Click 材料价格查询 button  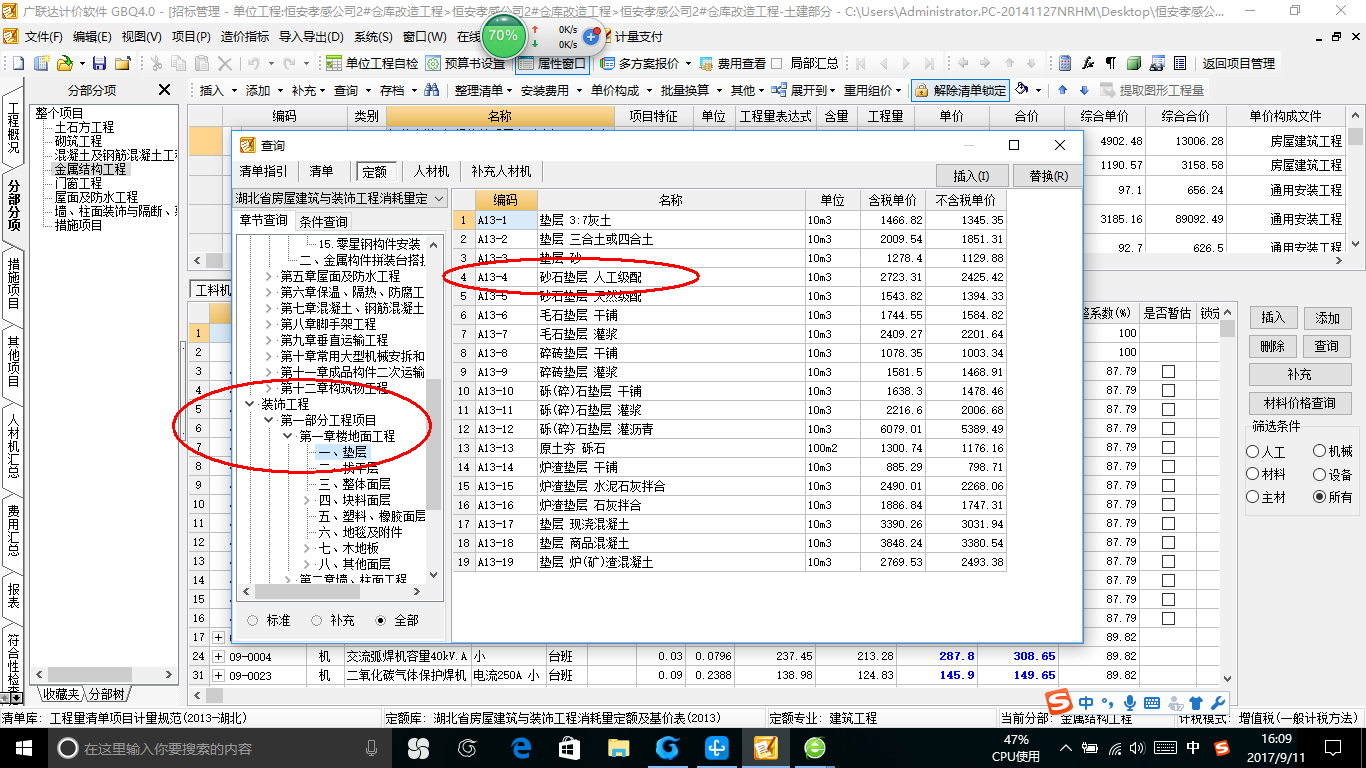[x=1299, y=403]
